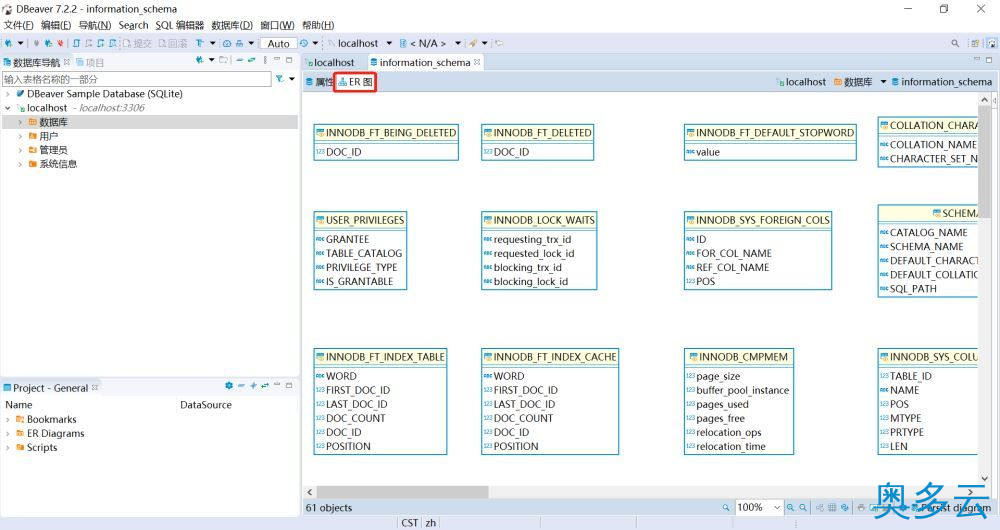The height and width of the screenshot is (530, 1000).
Task: Click the new connection plug icon in main toolbar
Action: 8,43
